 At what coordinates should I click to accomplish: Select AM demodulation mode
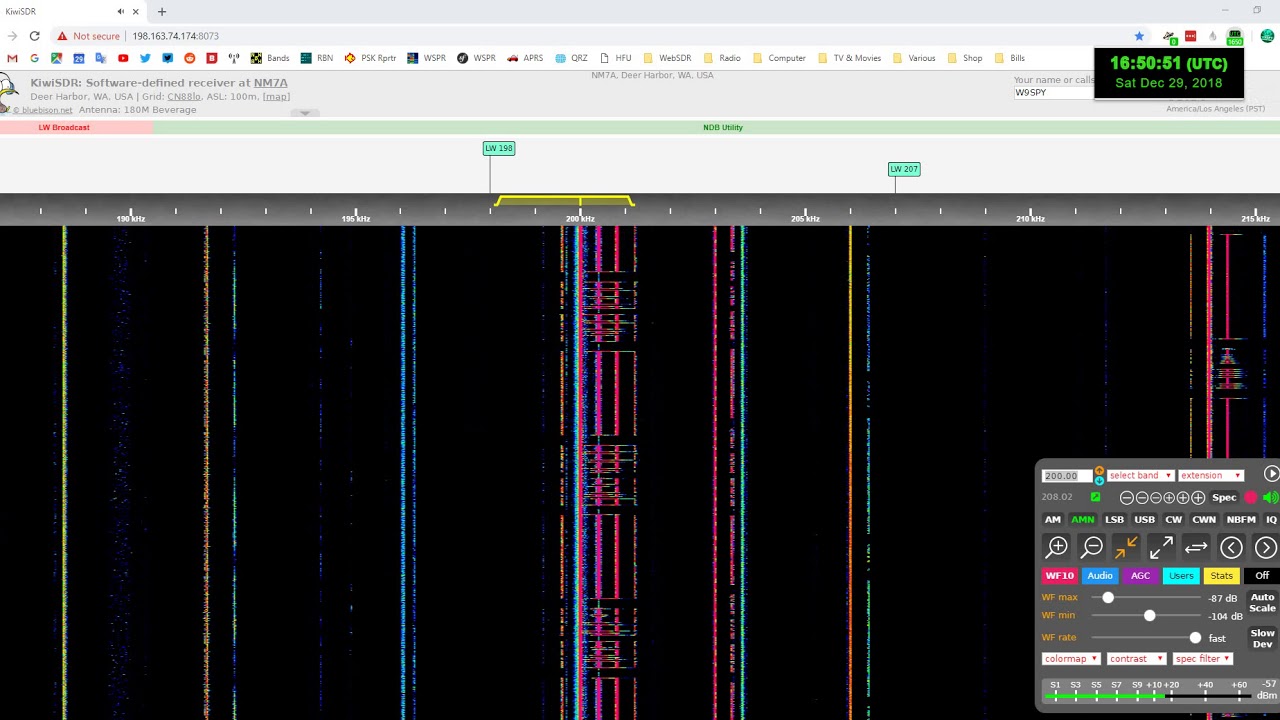1053,519
